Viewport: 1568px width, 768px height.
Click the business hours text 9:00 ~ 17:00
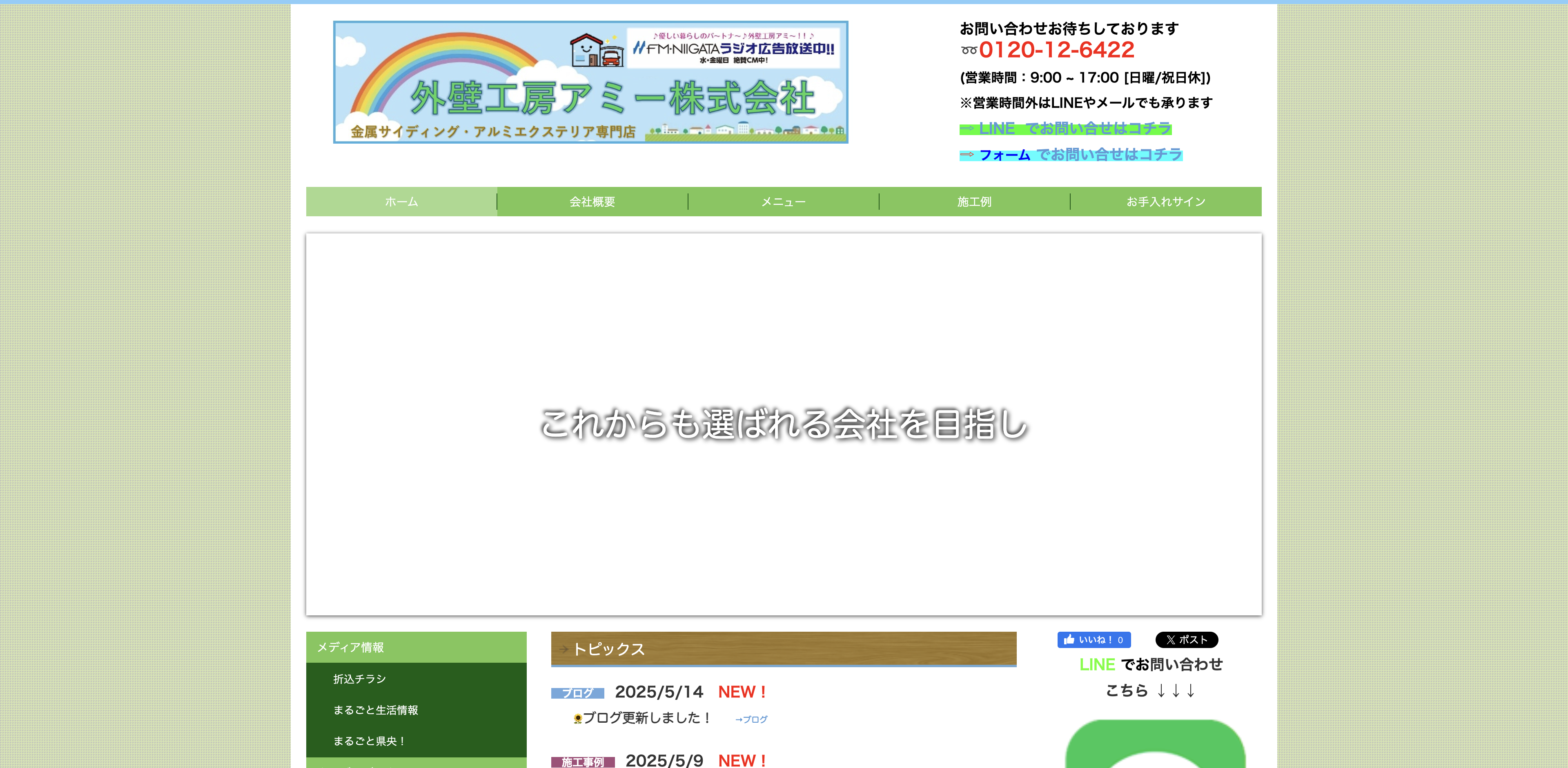pos(1074,78)
